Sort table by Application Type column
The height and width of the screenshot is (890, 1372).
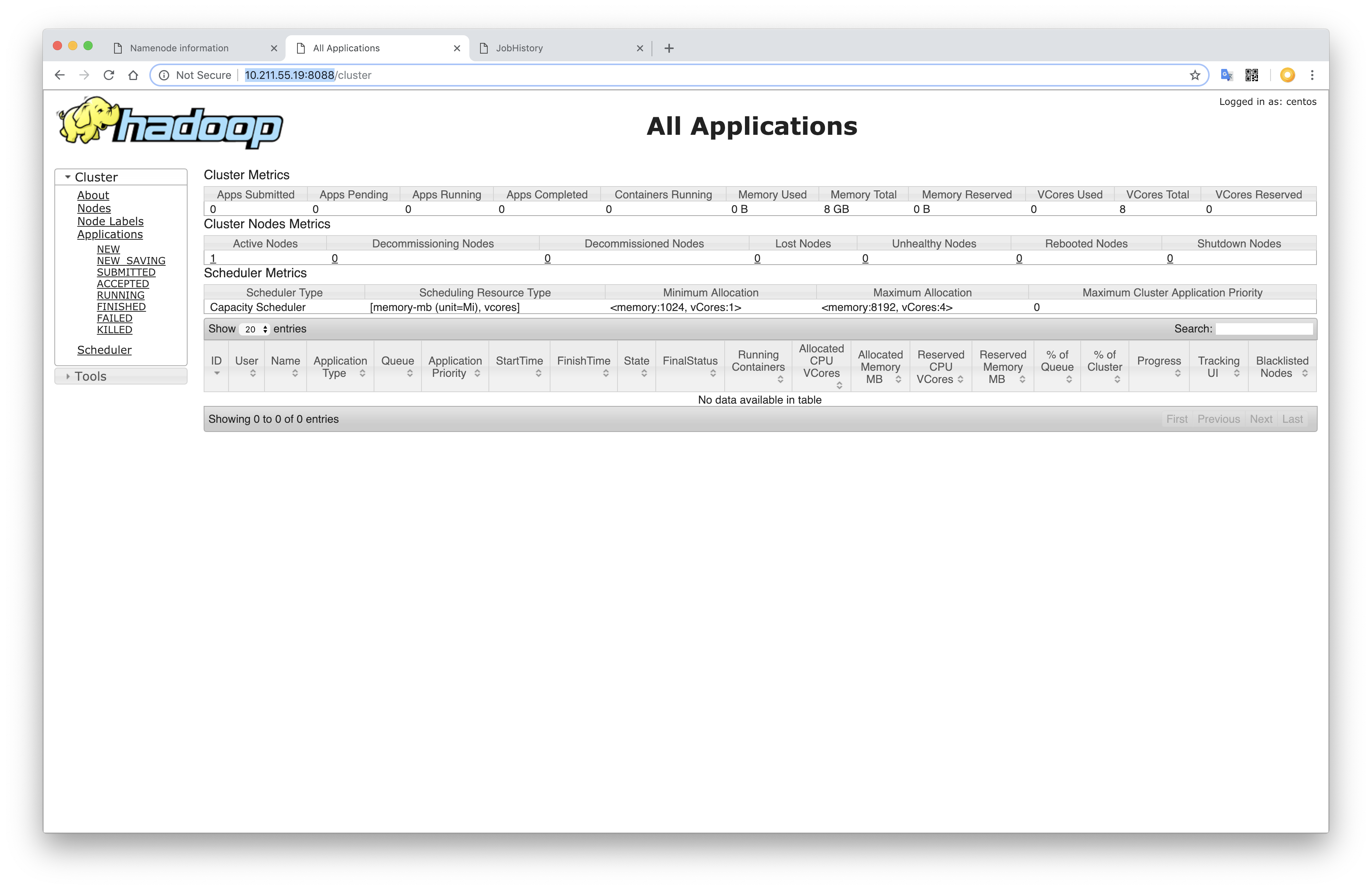[340, 366]
